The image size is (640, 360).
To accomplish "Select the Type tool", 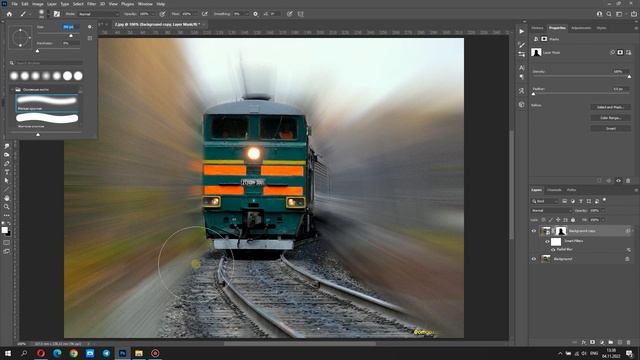I will click(x=7, y=172).
